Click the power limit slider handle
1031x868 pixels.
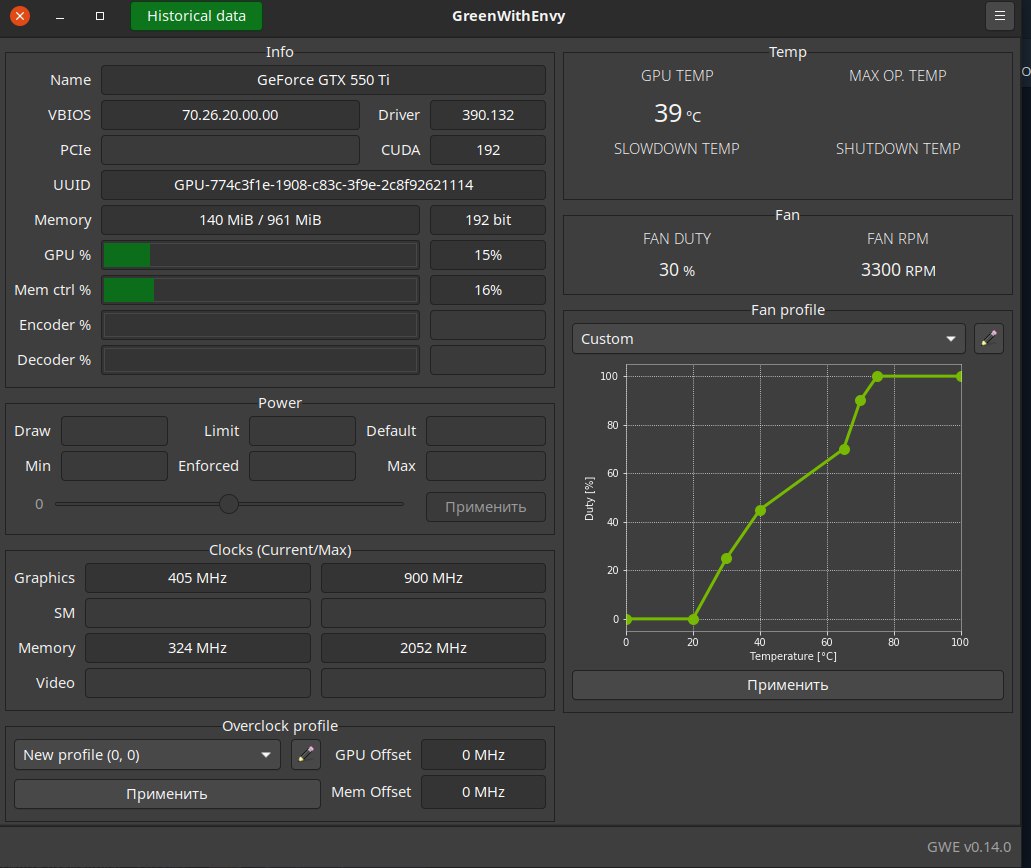(x=229, y=504)
